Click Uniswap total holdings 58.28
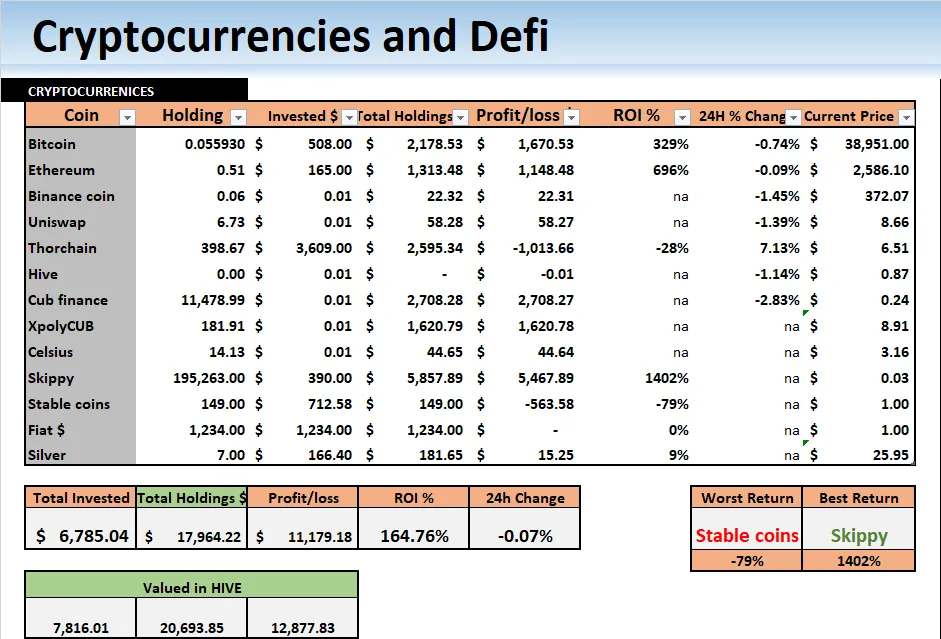 tap(445, 222)
